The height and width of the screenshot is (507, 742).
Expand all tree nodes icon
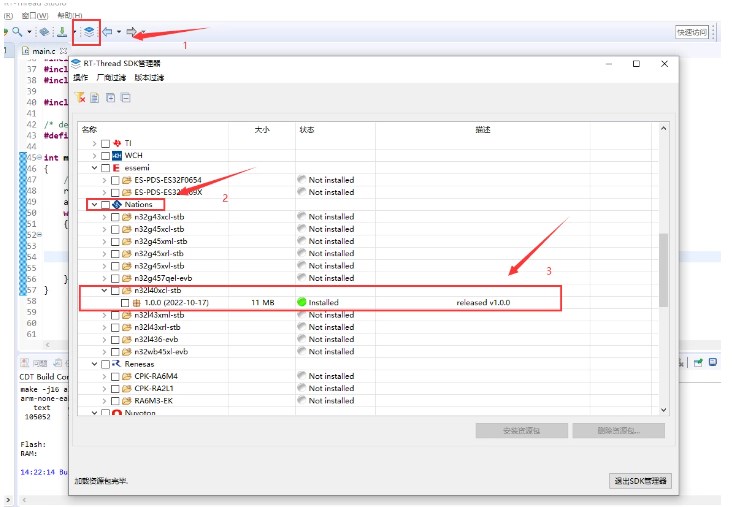(x=110, y=98)
